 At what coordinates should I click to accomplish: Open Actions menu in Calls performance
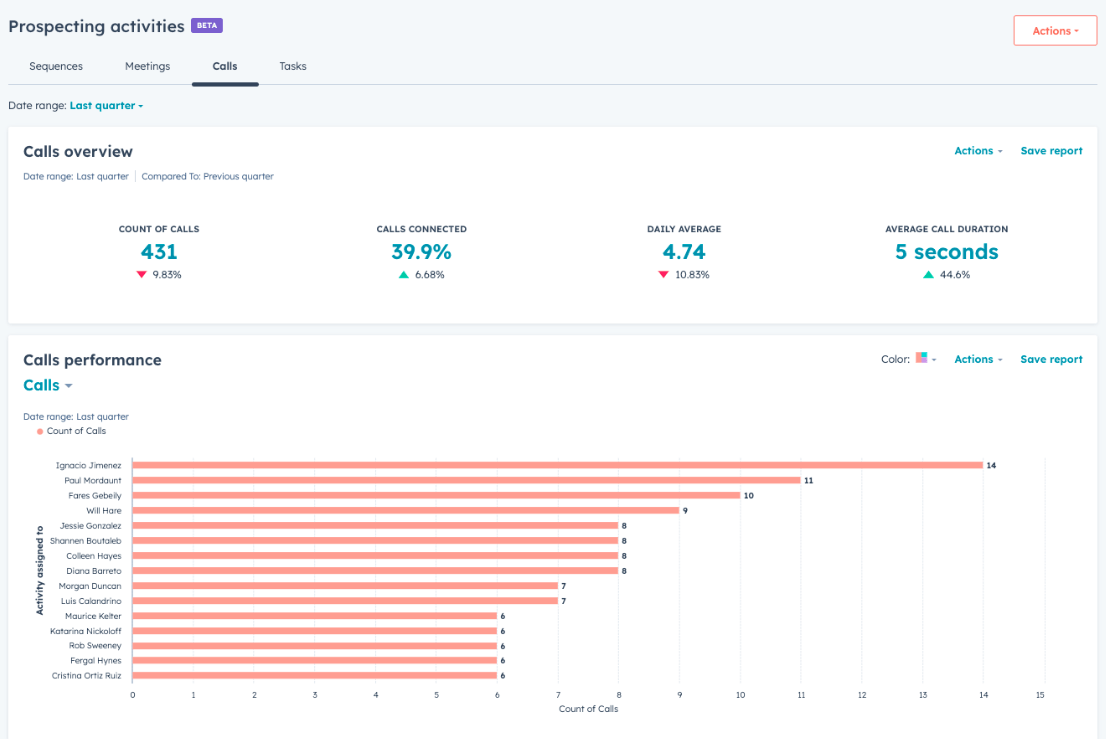[x=978, y=359]
